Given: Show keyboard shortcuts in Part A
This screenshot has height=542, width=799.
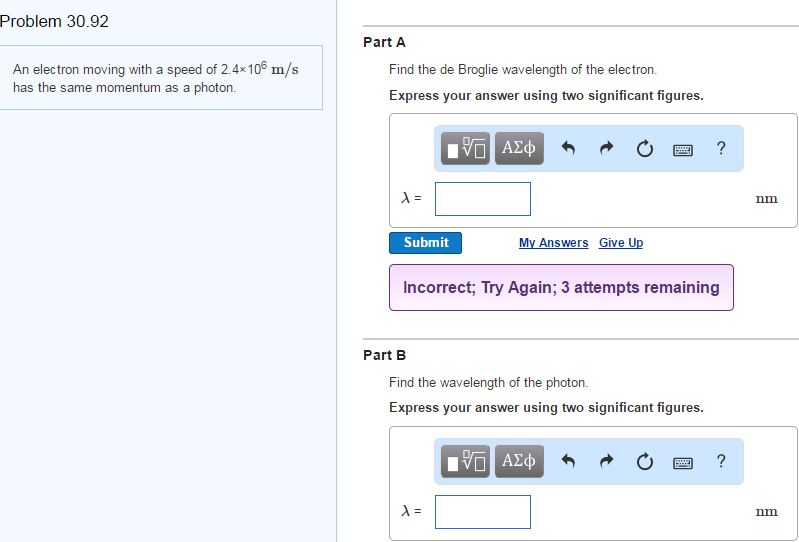Looking at the screenshot, I should 683,150.
